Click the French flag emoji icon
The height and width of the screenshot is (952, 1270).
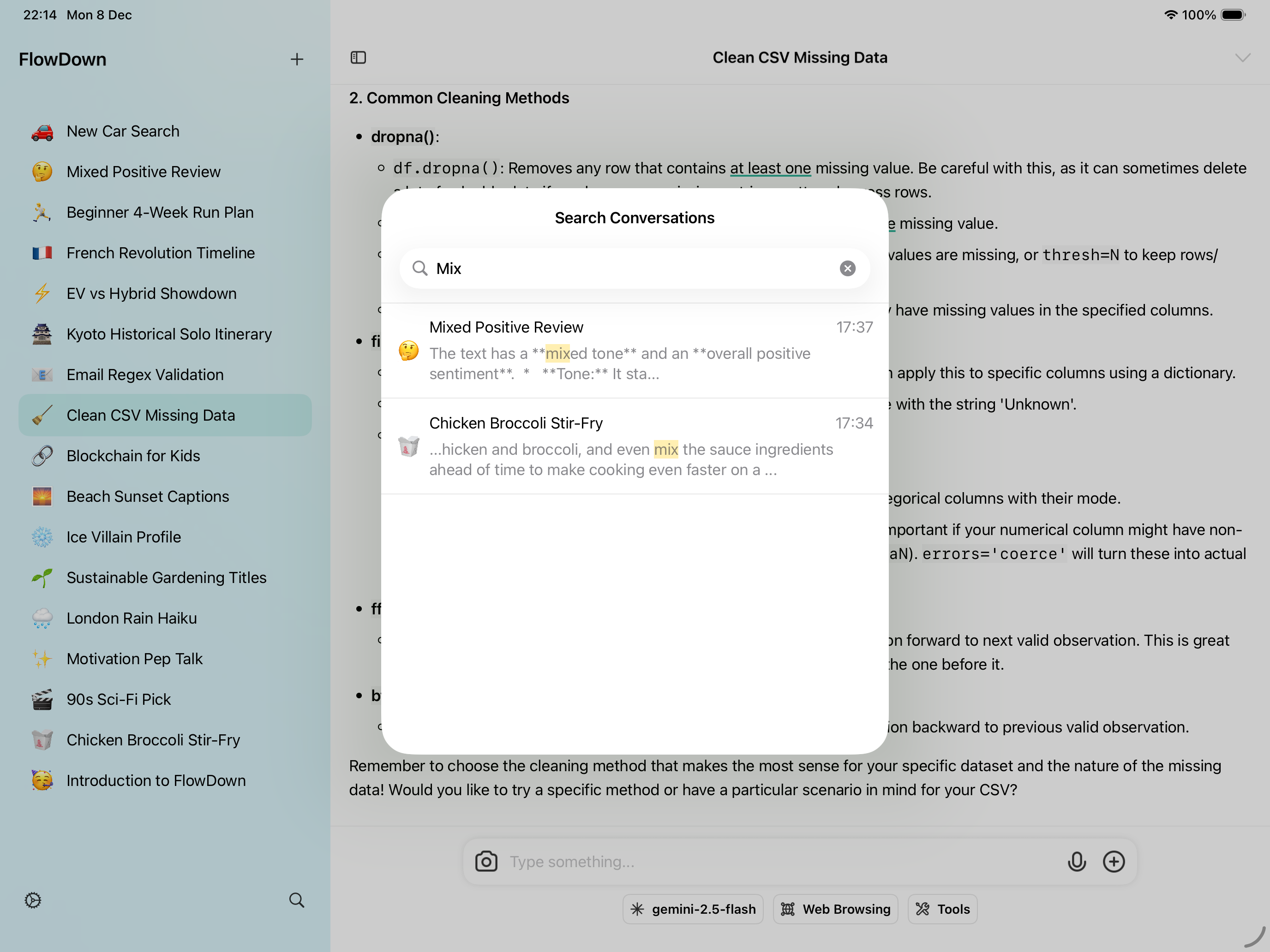tap(42, 253)
